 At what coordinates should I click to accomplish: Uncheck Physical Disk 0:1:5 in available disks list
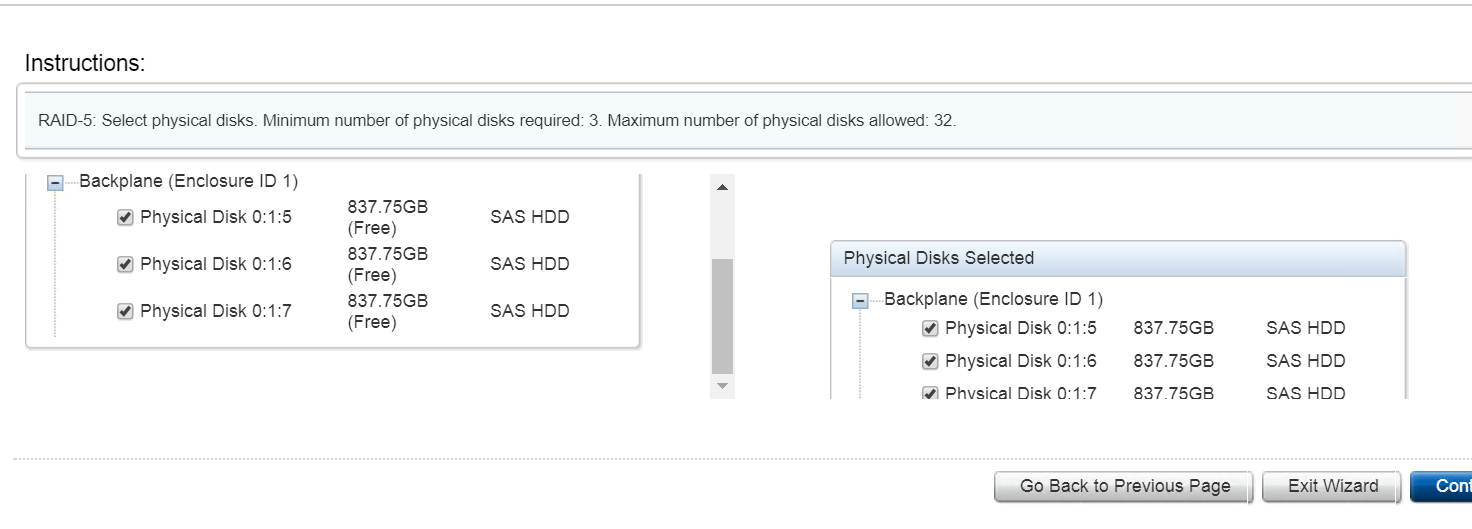pos(125,218)
